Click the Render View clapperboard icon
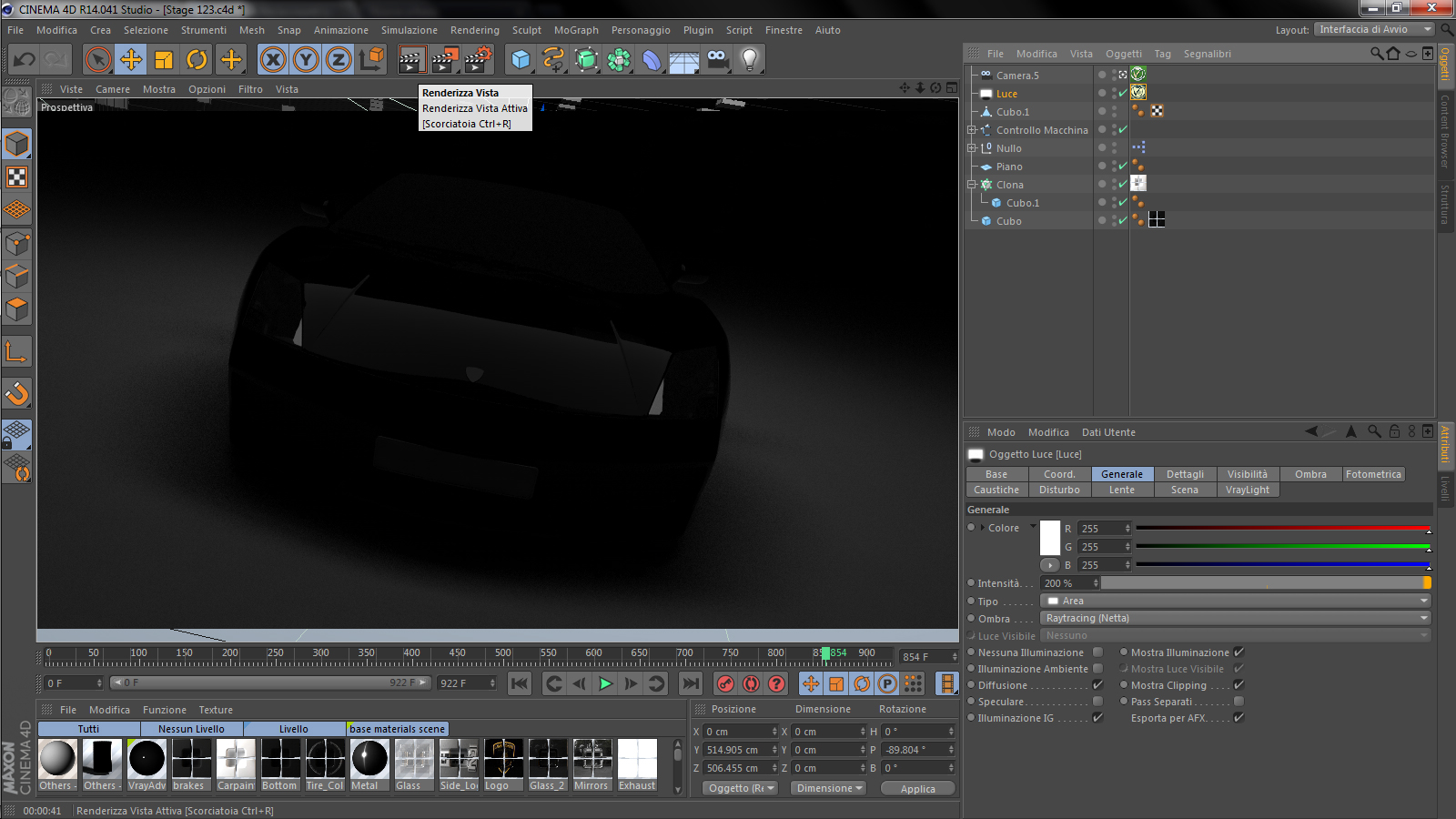Viewport: 1456px width, 819px height. 411,60
